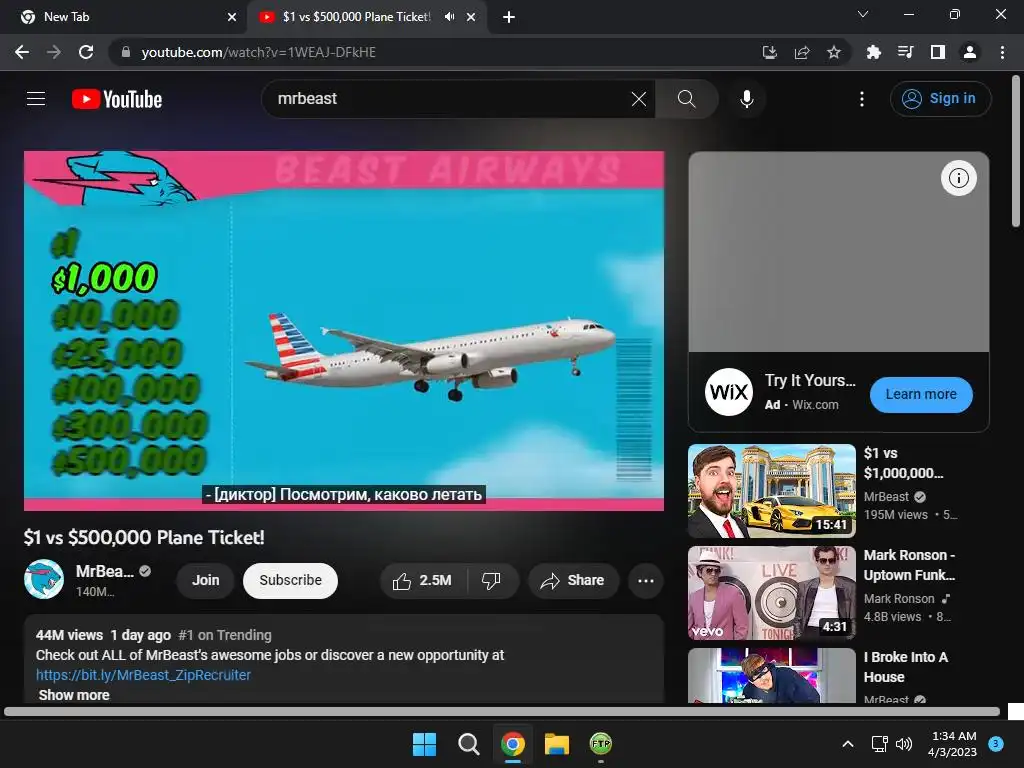Click the video player area
The height and width of the screenshot is (768, 1024).
point(344,330)
